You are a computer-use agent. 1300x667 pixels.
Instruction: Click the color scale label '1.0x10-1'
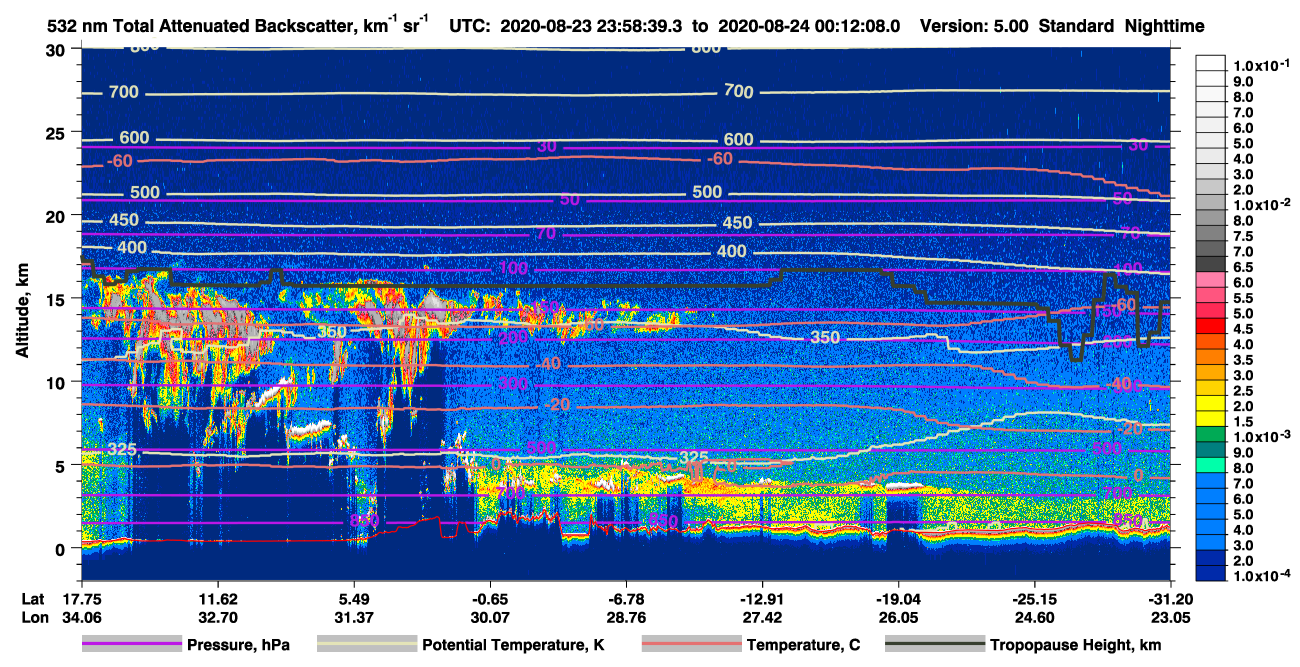pos(1262,65)
